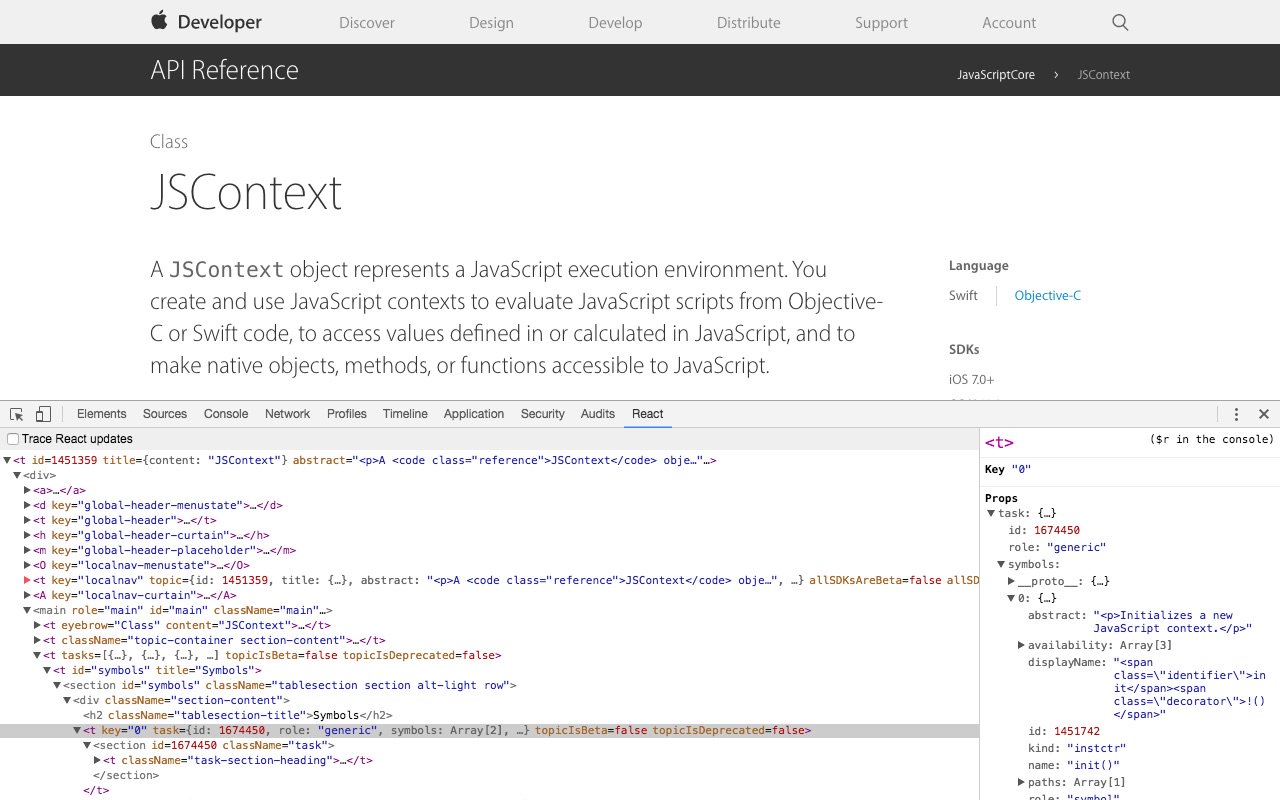1280x800 pixels.
Task: Toggle the device toolbar icon
Action: tap(43, 414)
